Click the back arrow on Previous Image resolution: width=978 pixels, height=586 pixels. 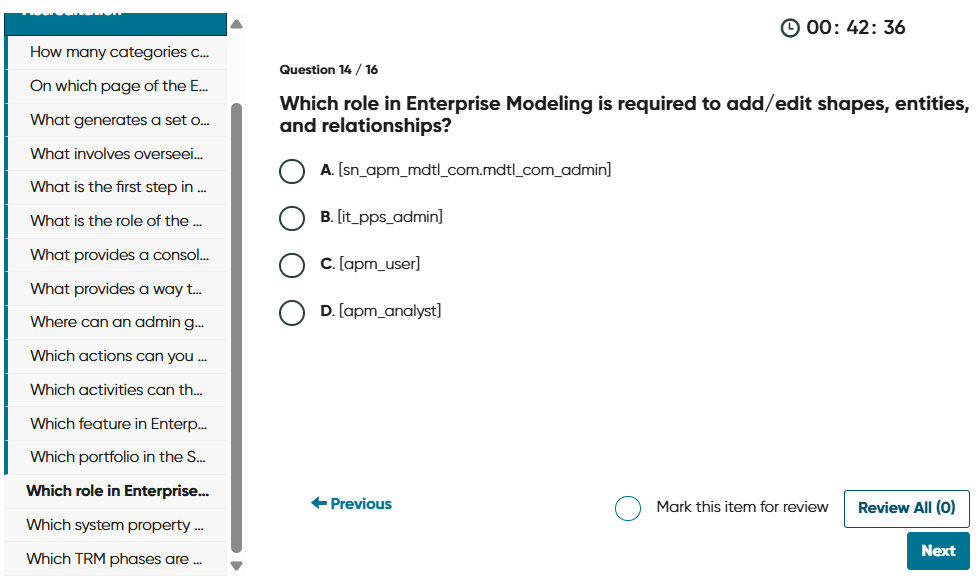[x=317, y=503]
